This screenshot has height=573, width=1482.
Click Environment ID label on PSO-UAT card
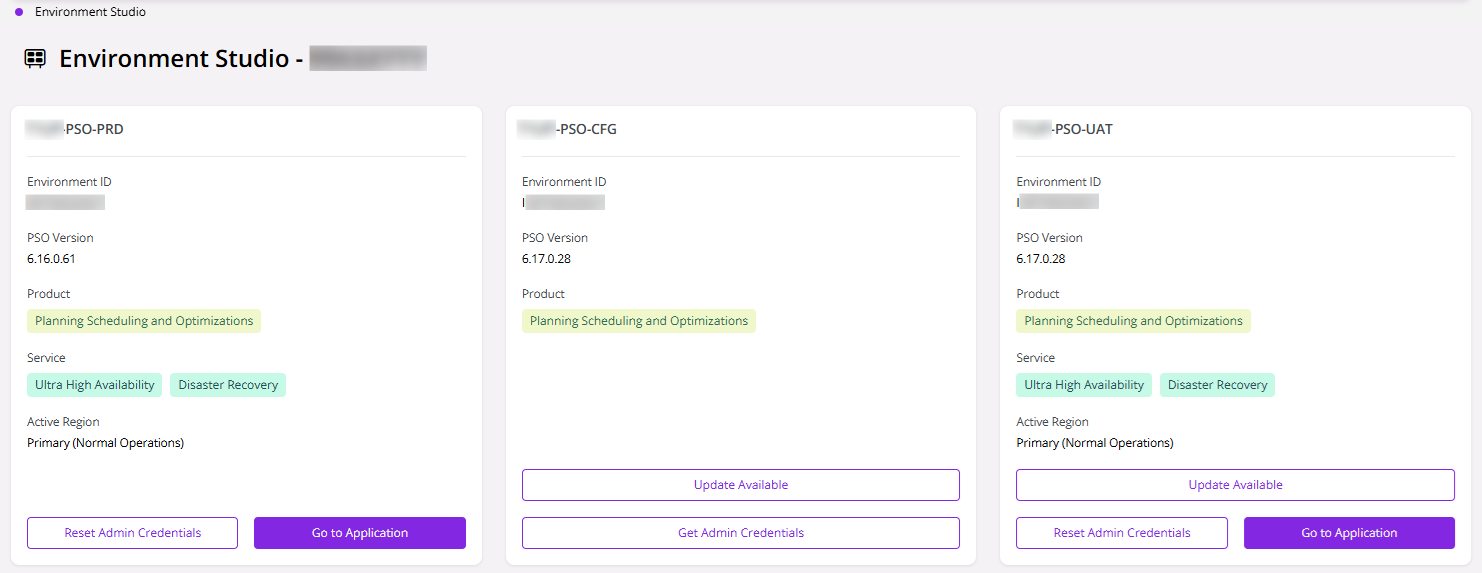[1059, 182]
